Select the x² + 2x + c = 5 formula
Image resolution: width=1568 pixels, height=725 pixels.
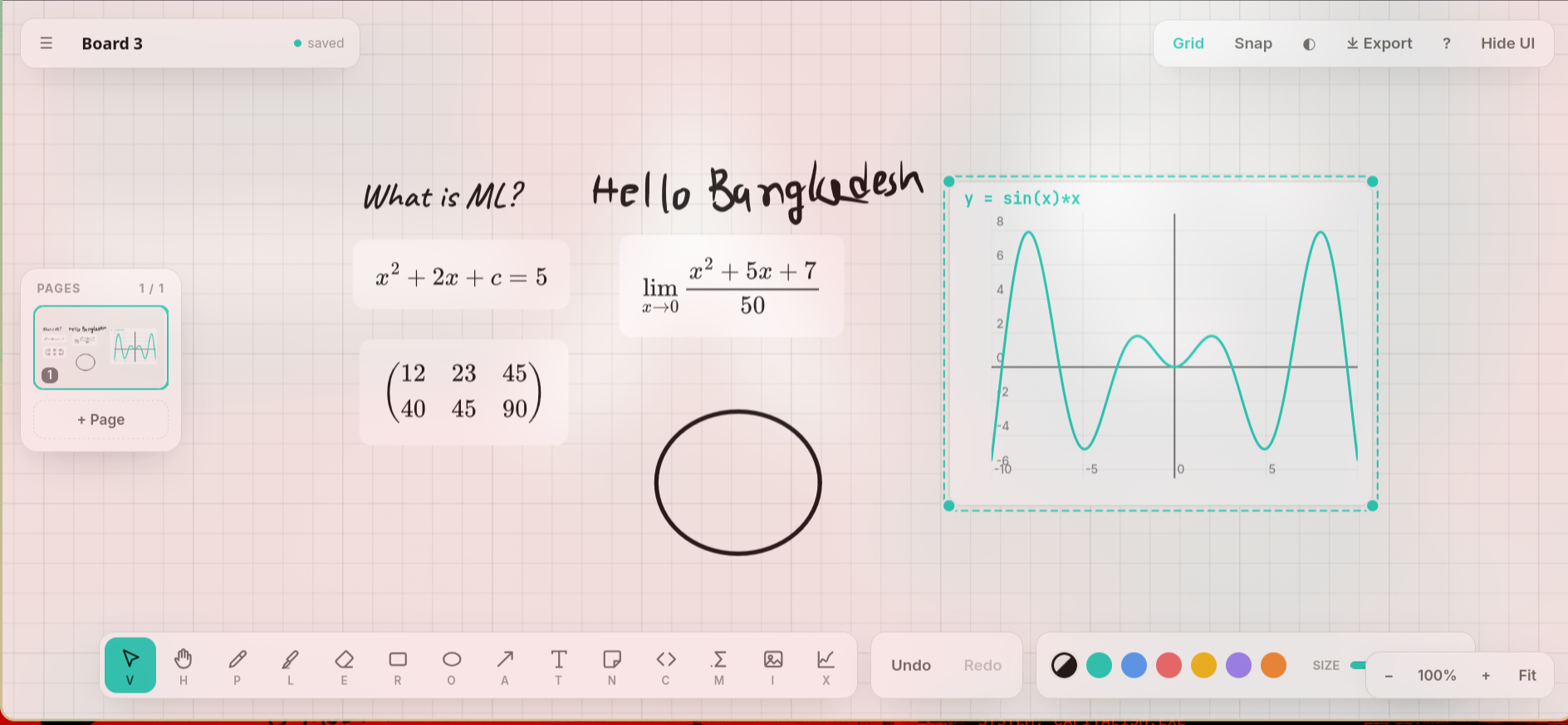pos(461,276)
